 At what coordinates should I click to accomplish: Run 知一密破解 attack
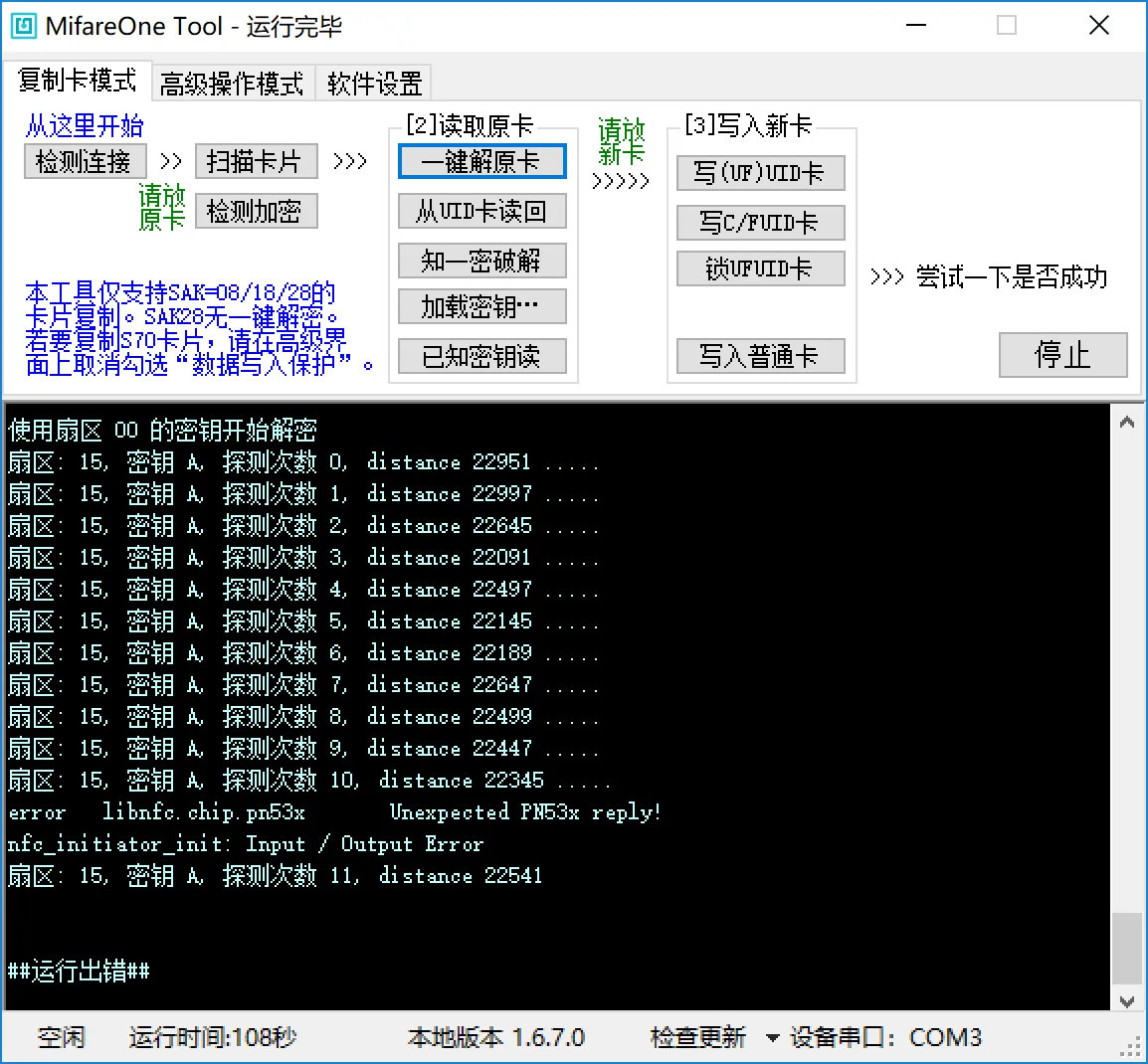pos(481,261)
